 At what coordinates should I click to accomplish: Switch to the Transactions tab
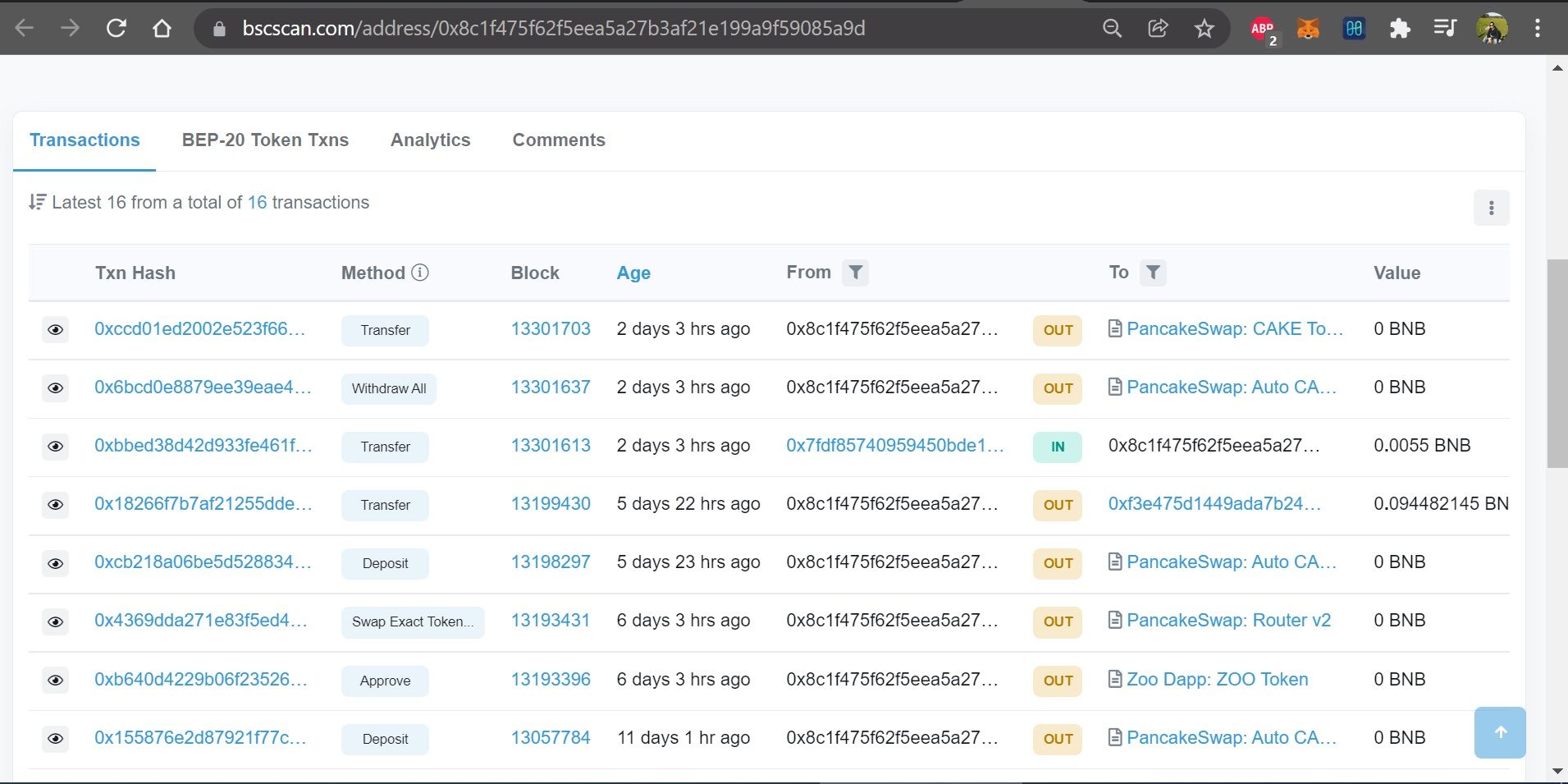85,140
